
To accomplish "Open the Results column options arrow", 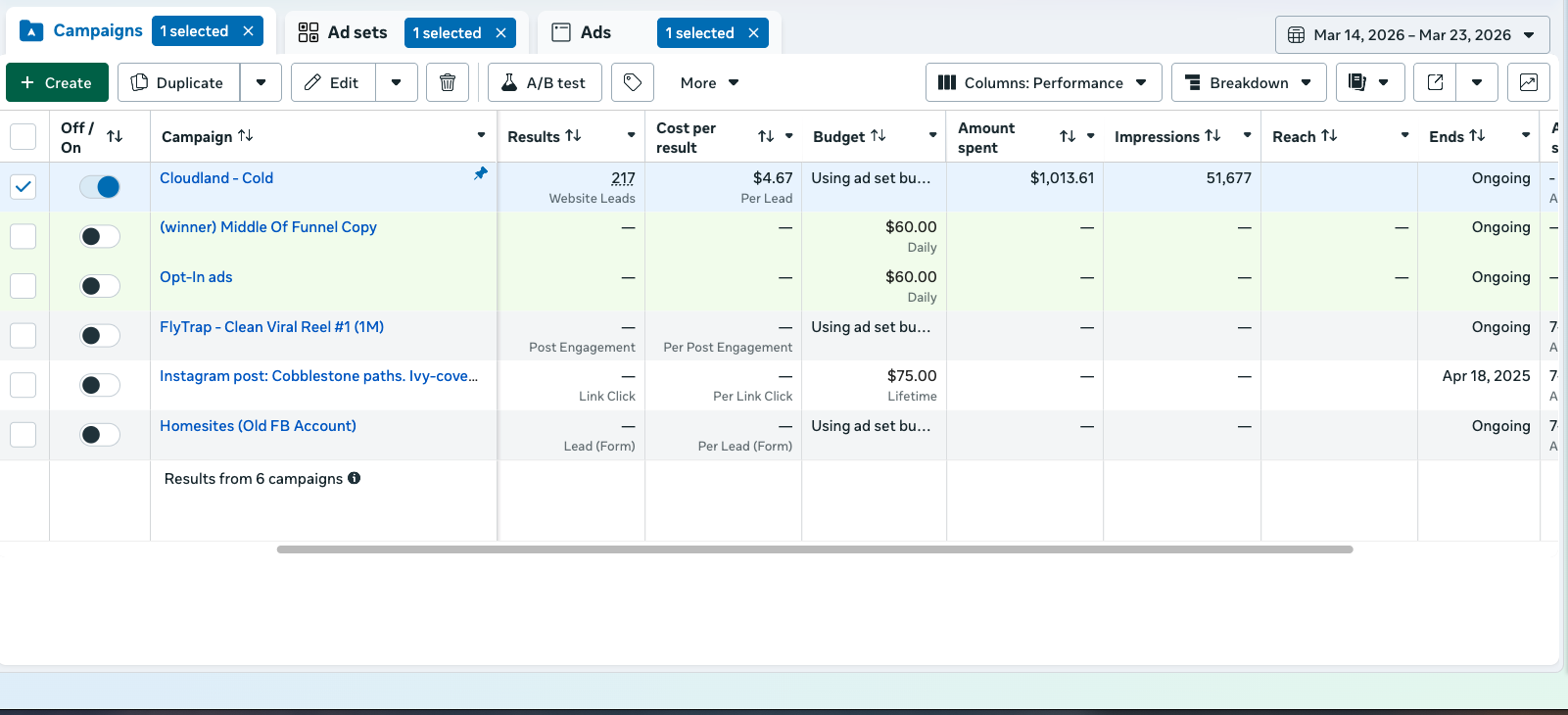I will [631, 135].
